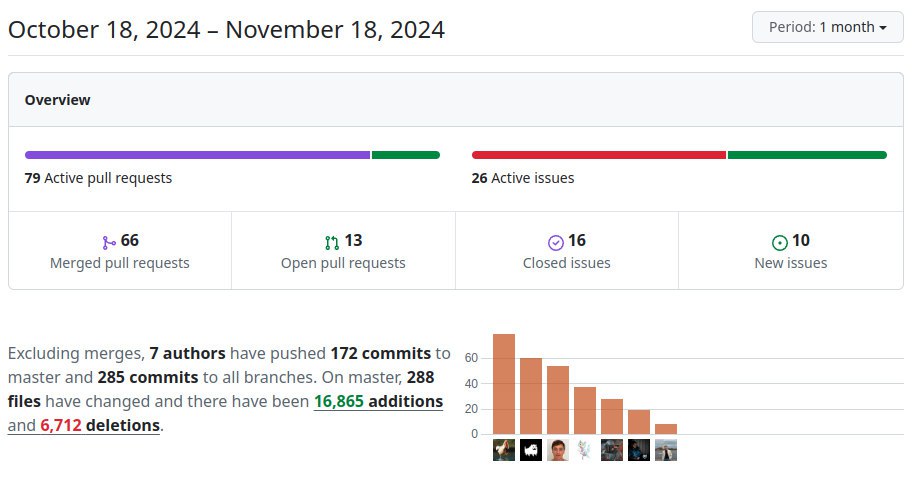View the 6,712 deletions link
The image size is (917, 484).
pos(100,426)
